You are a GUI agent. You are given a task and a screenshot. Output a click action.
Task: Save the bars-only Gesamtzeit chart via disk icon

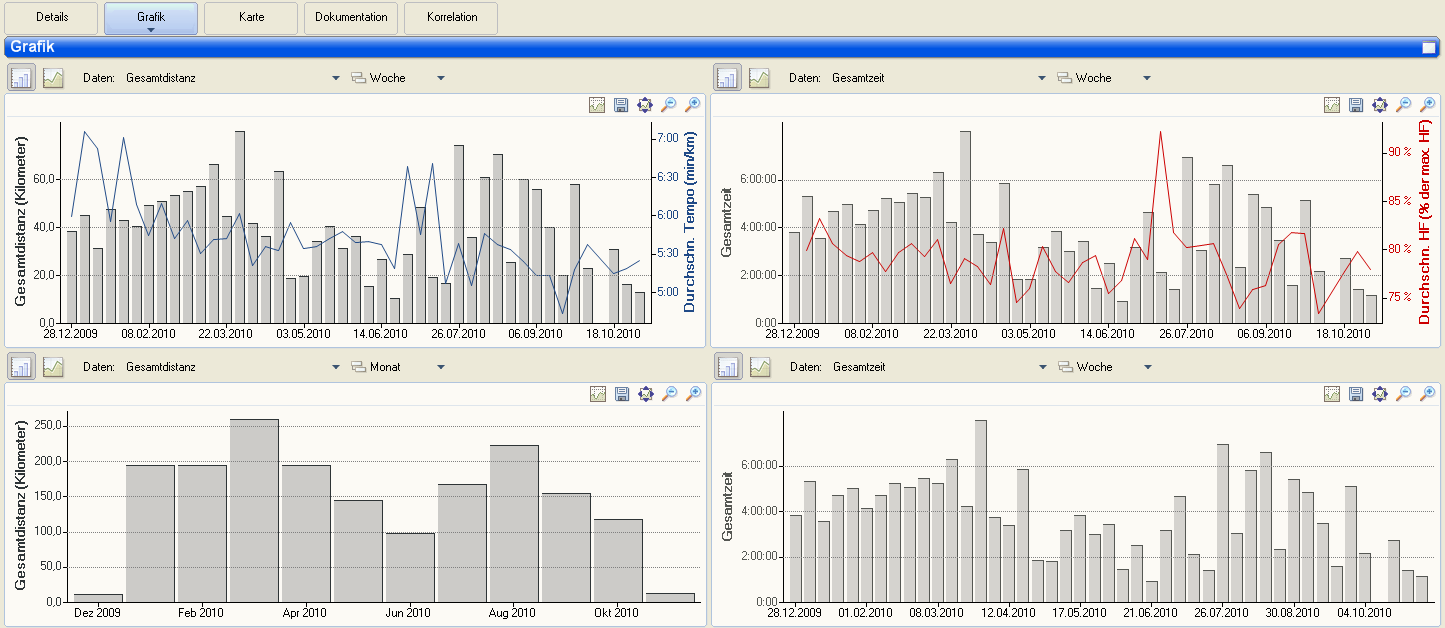click(1356, 394)
